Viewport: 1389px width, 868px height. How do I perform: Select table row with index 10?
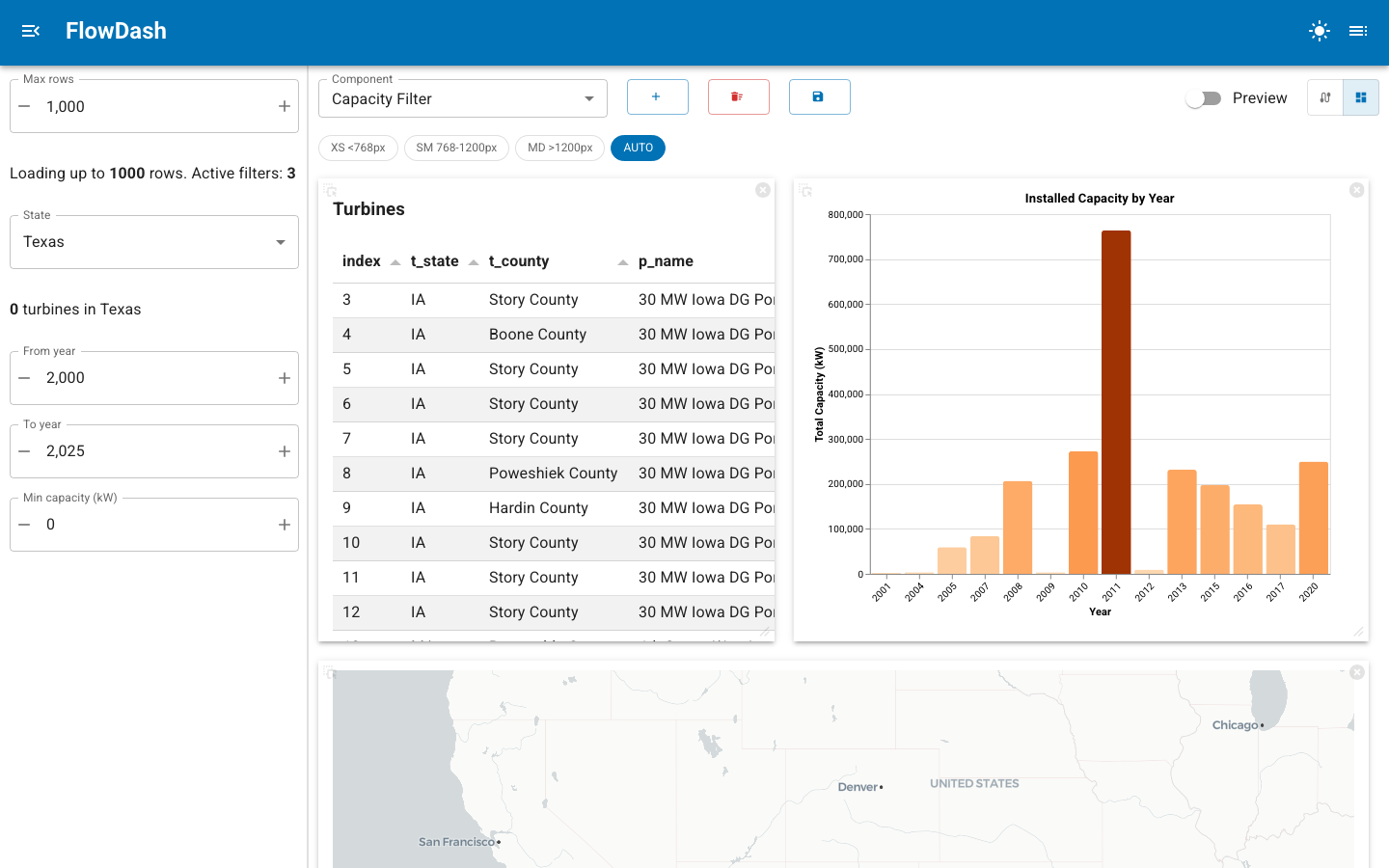[x=554, y=543]
